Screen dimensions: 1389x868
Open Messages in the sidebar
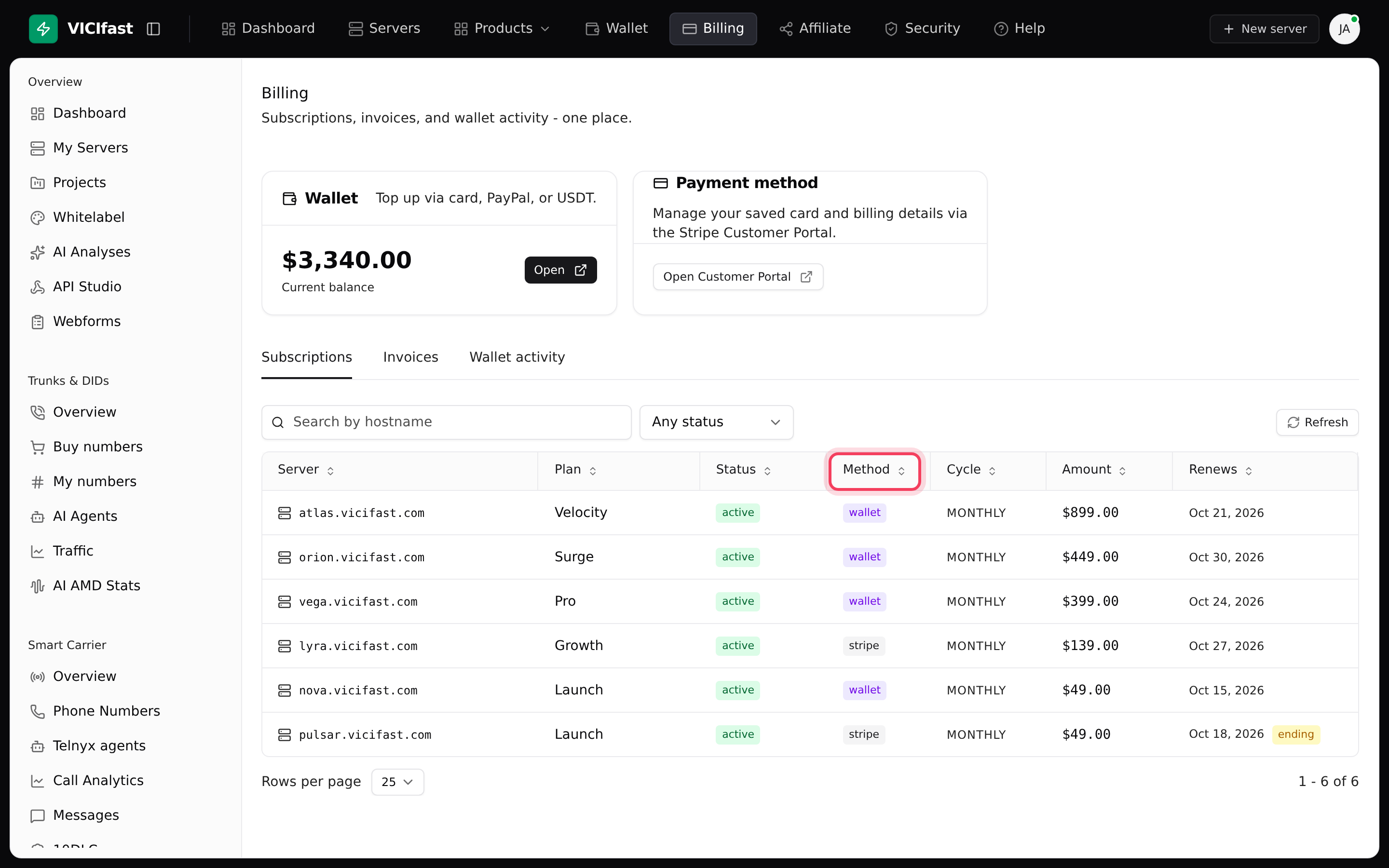pyautogui.click(x=75, y=816)
